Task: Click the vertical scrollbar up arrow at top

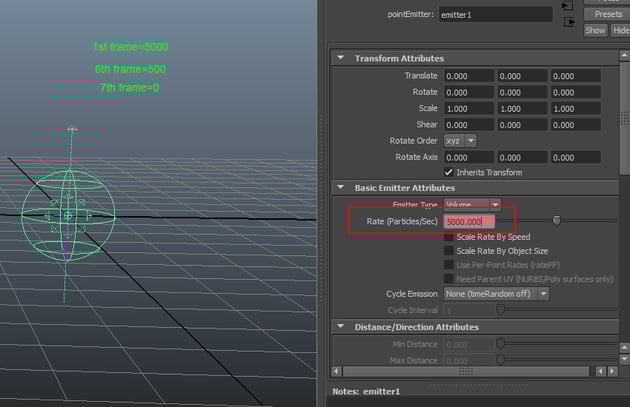Action: coord(624,55)
